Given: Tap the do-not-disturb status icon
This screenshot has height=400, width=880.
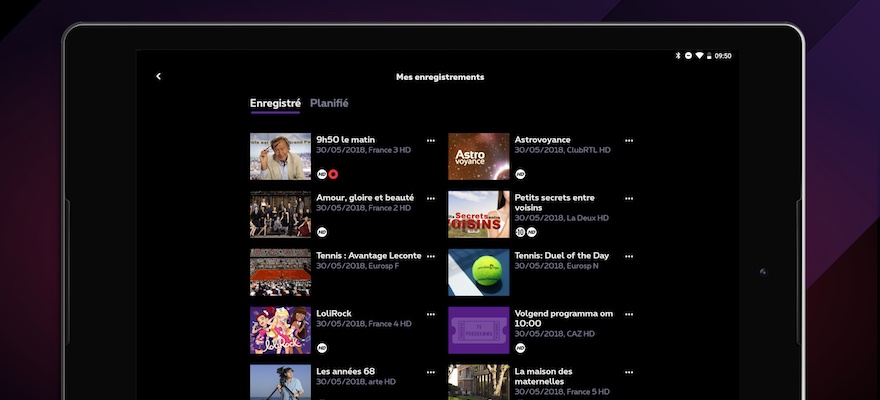Looking at the screenshot, I should [x=689, y=56].
